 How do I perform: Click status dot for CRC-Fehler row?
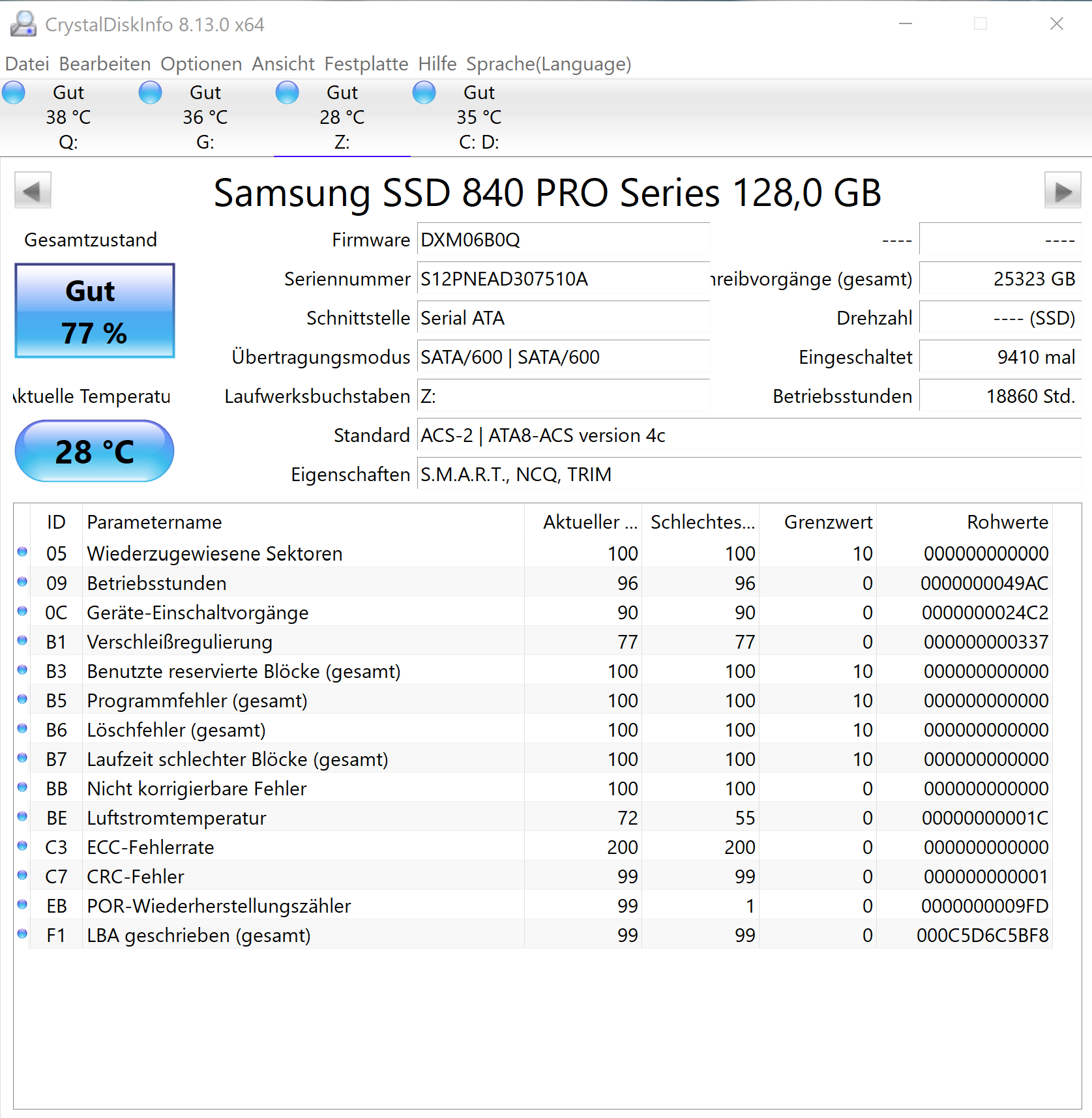[22, 875]
